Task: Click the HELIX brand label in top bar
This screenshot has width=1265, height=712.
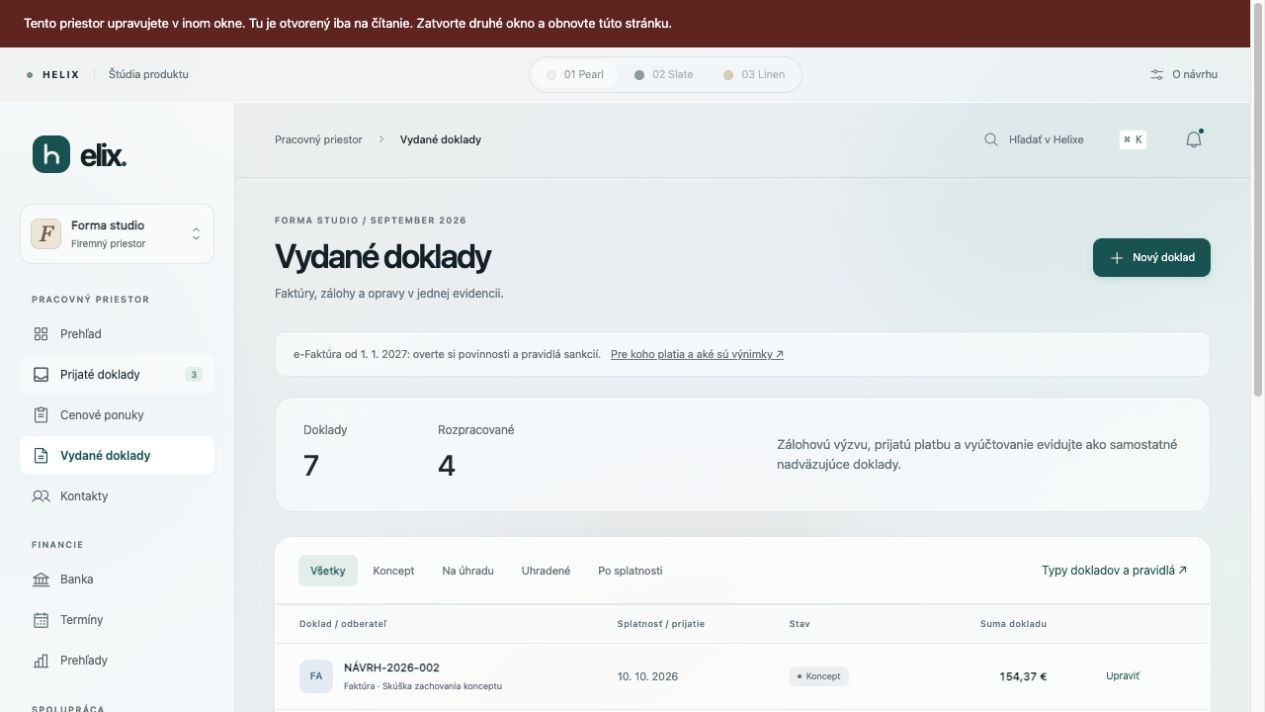Action: (x=60, y=75)
